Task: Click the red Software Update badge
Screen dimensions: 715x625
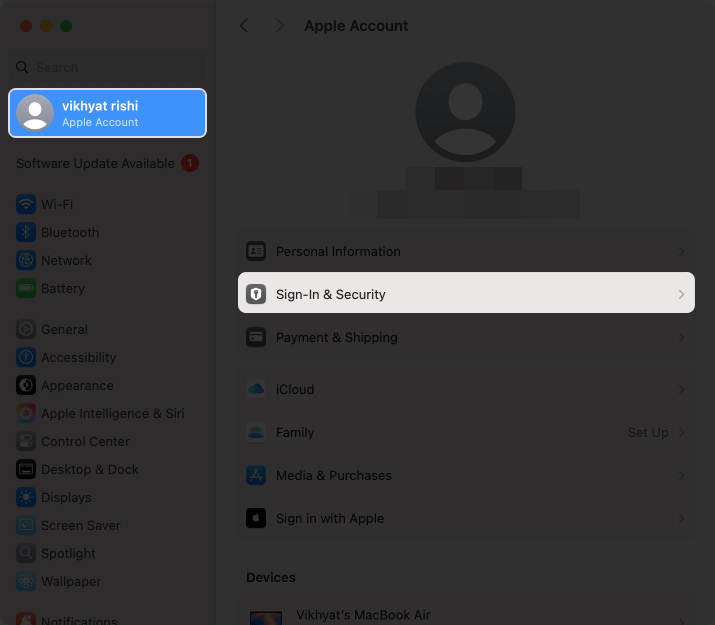Action: [190, 163]
